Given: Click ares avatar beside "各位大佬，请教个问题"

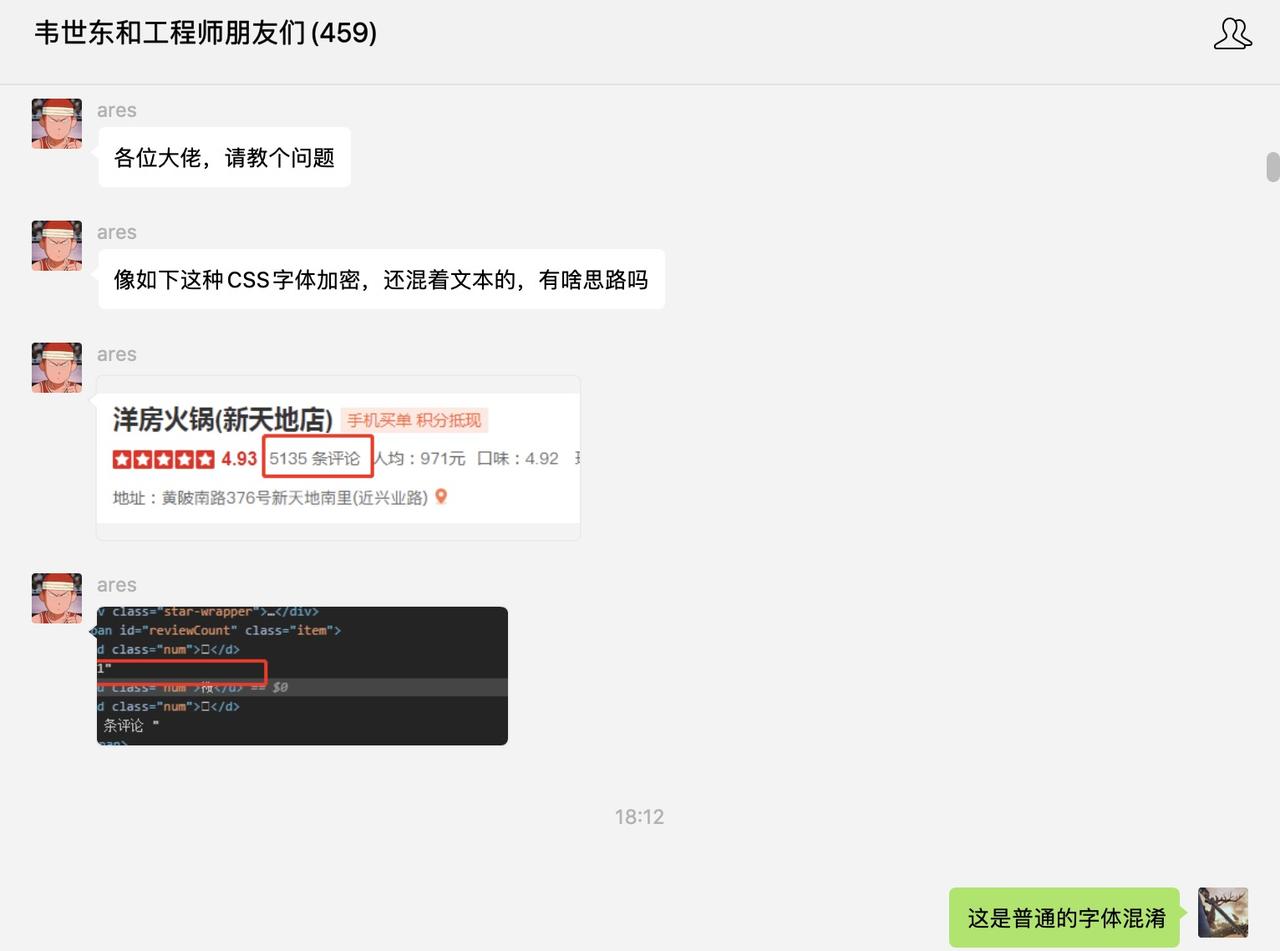Looking at the screenshot, I should pos(57,124).
